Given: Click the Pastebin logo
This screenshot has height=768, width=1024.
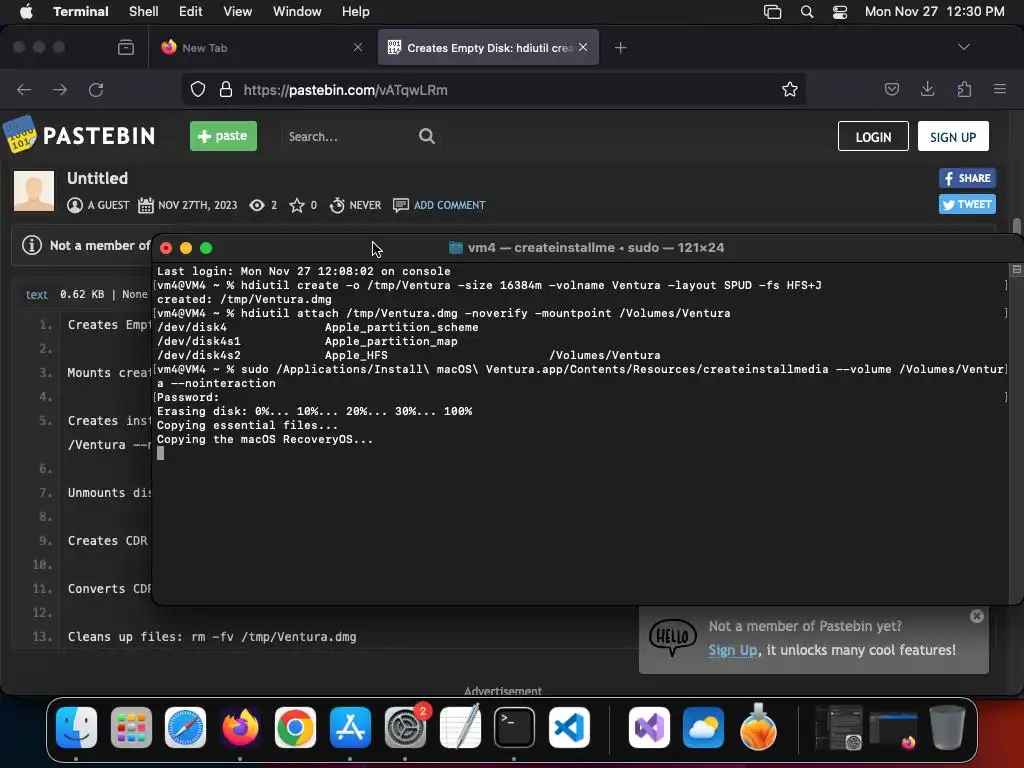Looking at the screenshot, I should pyautogui.click(x=79, y=135).
